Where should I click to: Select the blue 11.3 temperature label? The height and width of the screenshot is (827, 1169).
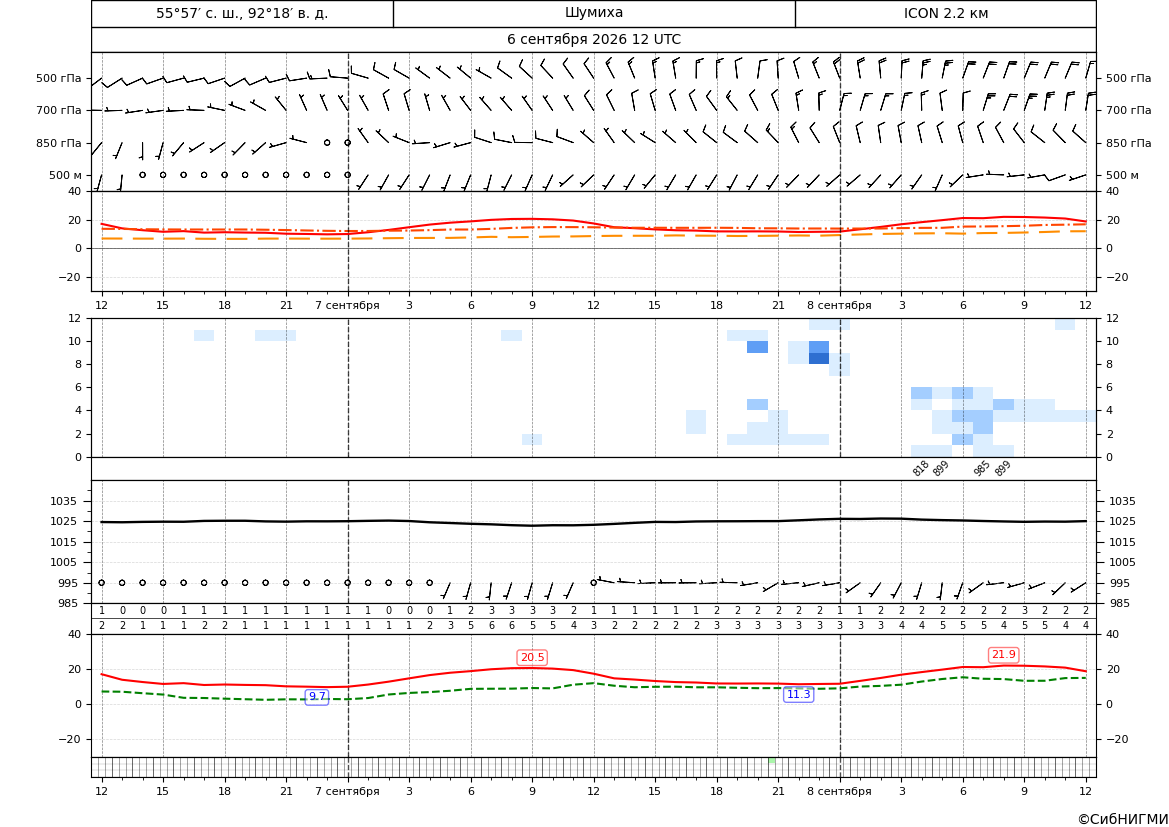tap(798, 694)
